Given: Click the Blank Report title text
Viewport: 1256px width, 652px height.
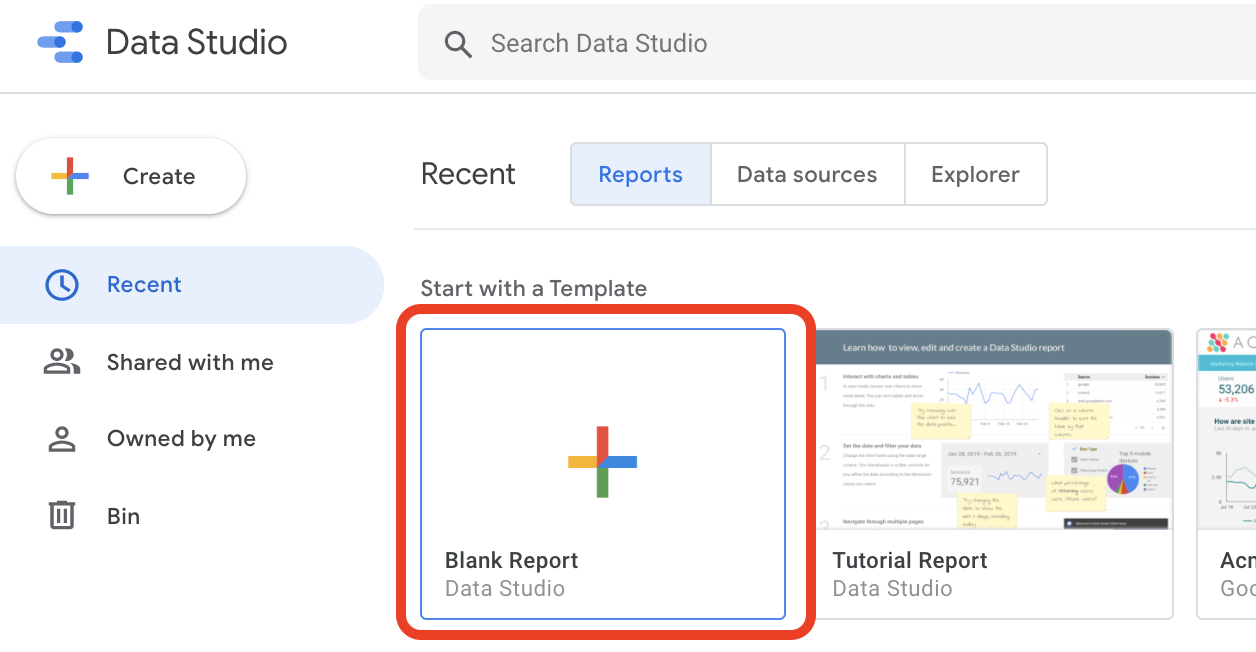Looking at the screenshot, I should (512, 561).
